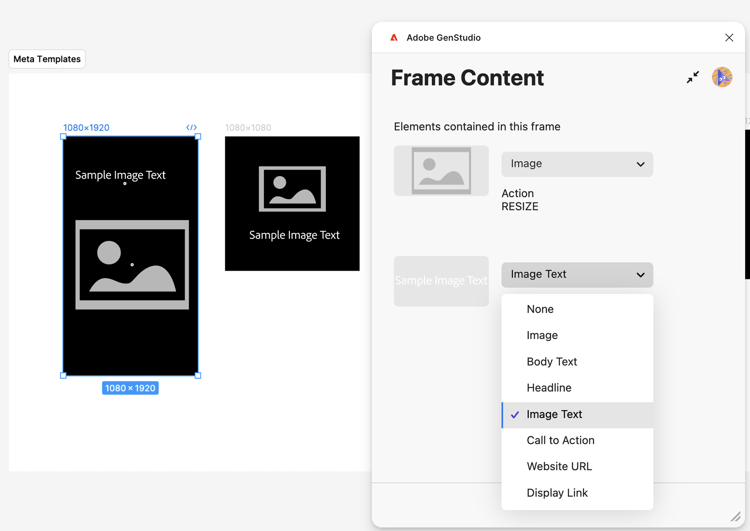
Task: Click the Meta Templates page label
Action: coord(47,59)
